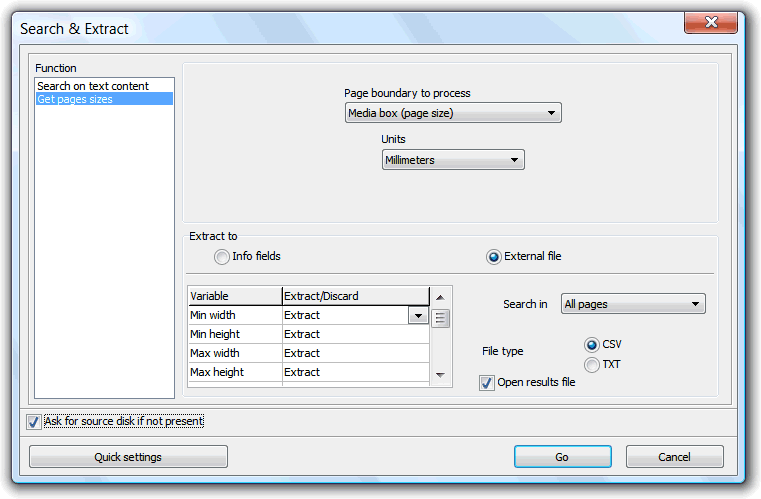
Task: Click the variable table scrollbar thumb
Action: click(440, 318)
